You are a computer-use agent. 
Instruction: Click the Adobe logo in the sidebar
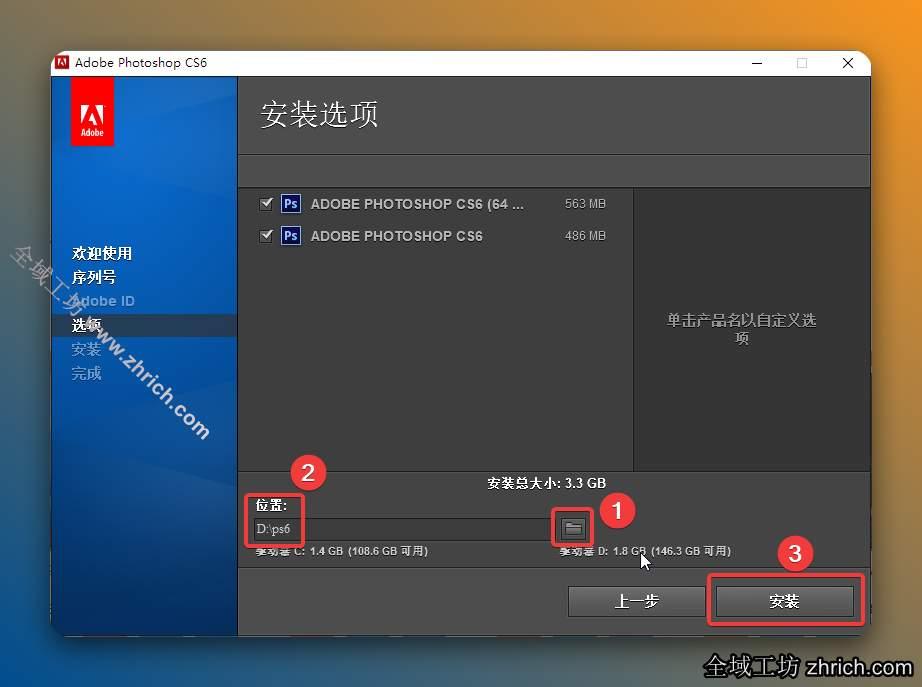[92, 112]
